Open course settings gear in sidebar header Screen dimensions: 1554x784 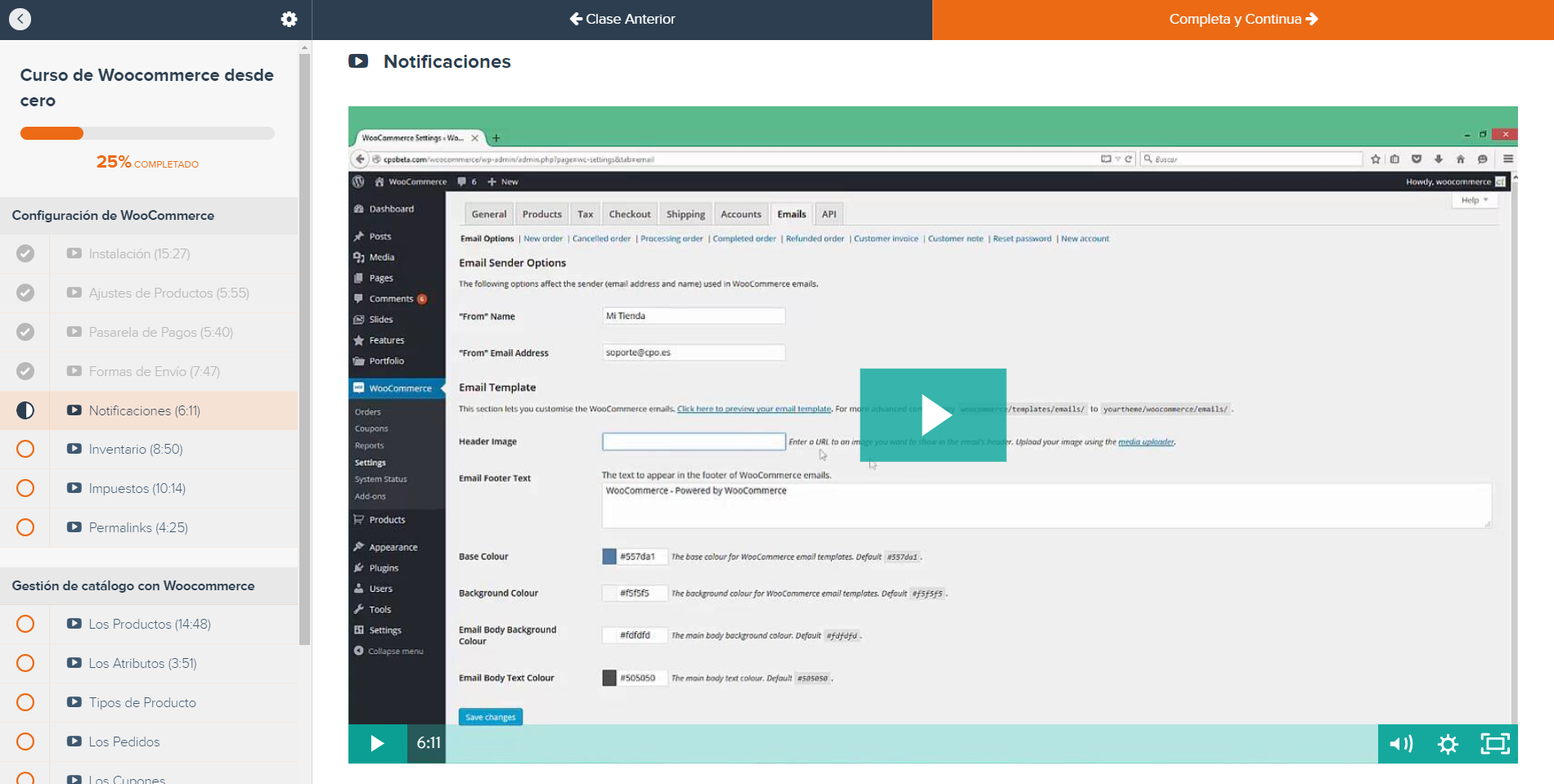click(289, 19)
